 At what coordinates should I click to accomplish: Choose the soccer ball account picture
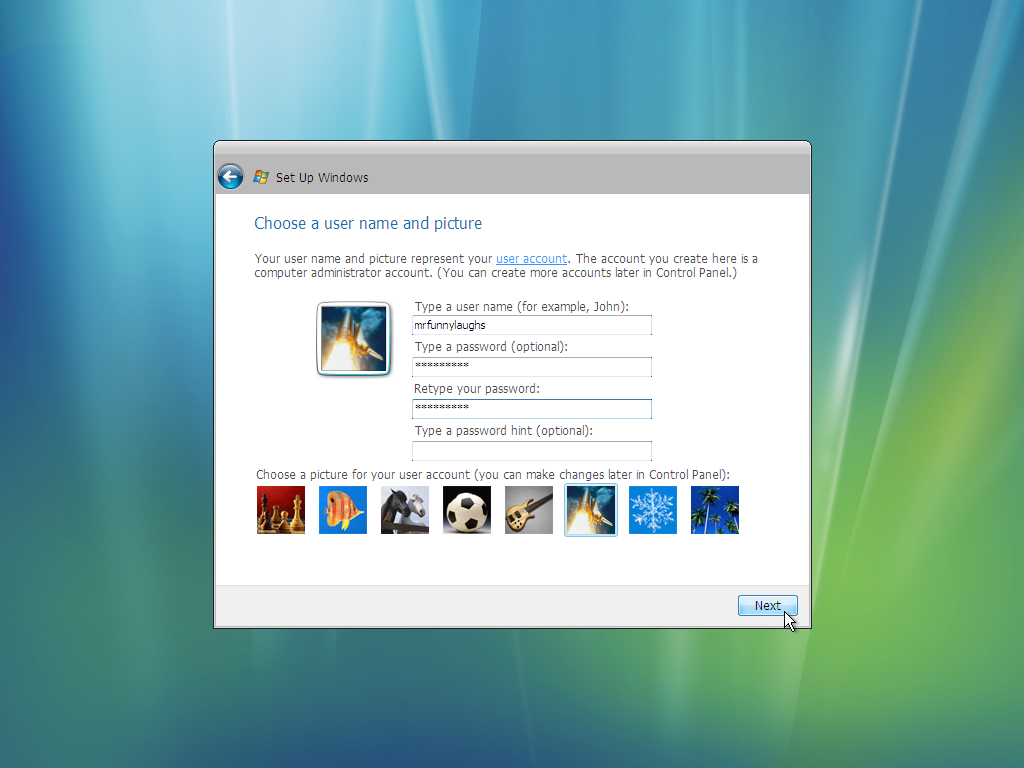[x=467, y=510]
